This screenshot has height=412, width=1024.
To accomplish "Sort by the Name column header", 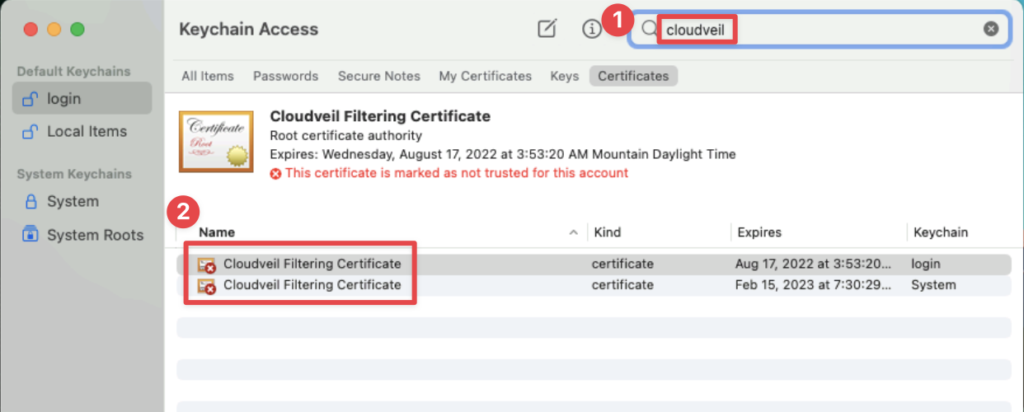I will [x=217, y=232].
